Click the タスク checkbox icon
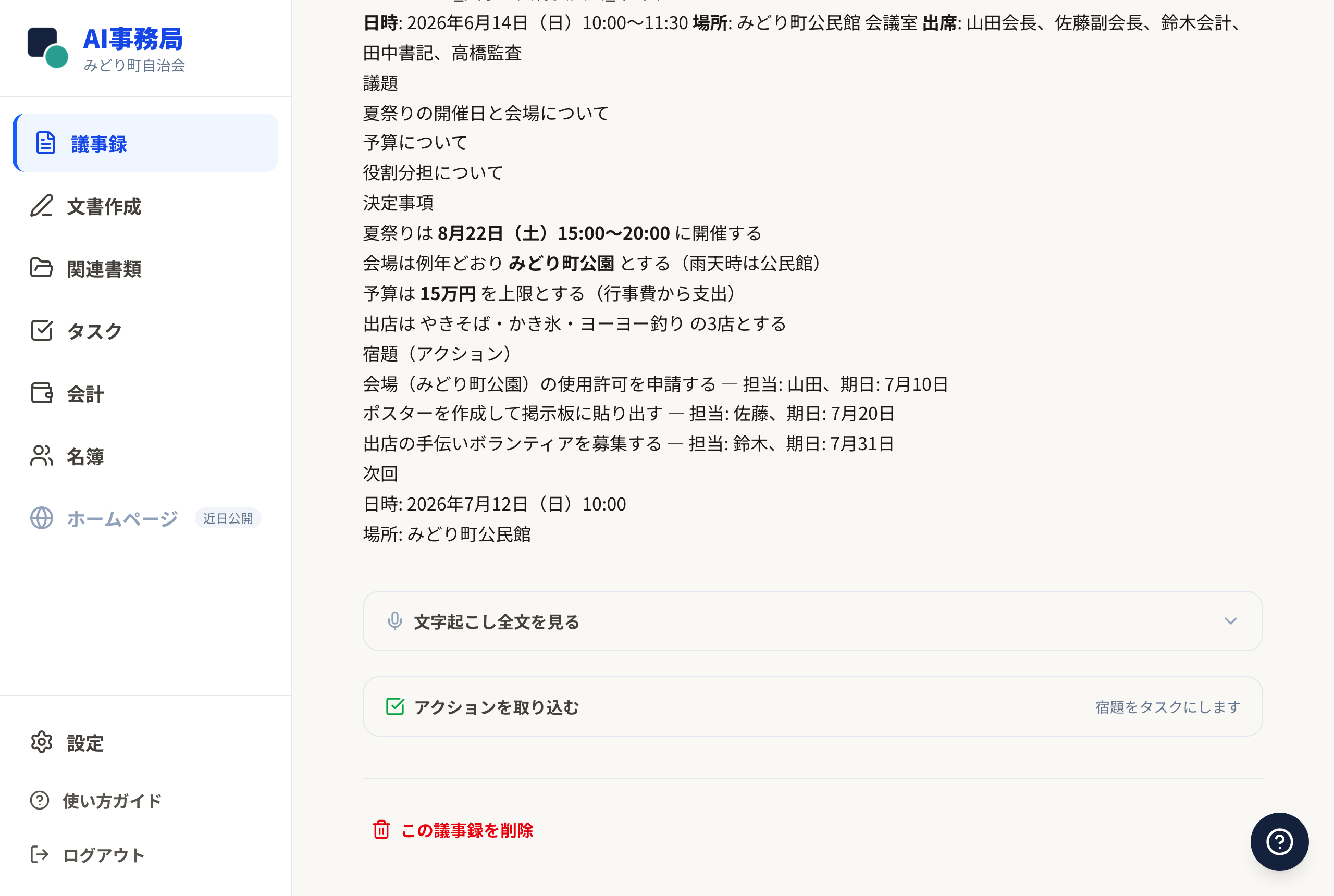 pos(42,330)
